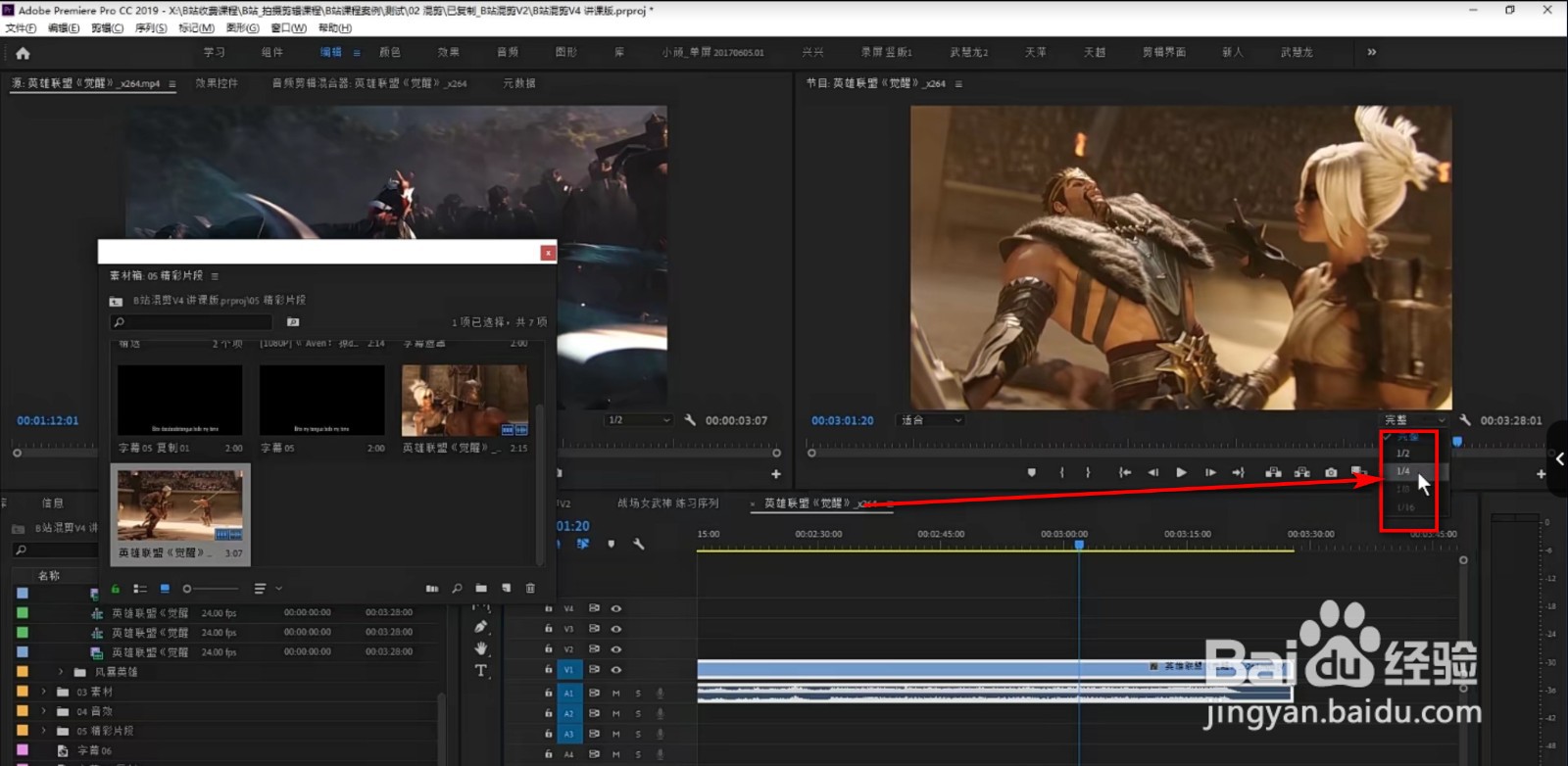Mark Out point in the program monitor

pos(1088,473)
